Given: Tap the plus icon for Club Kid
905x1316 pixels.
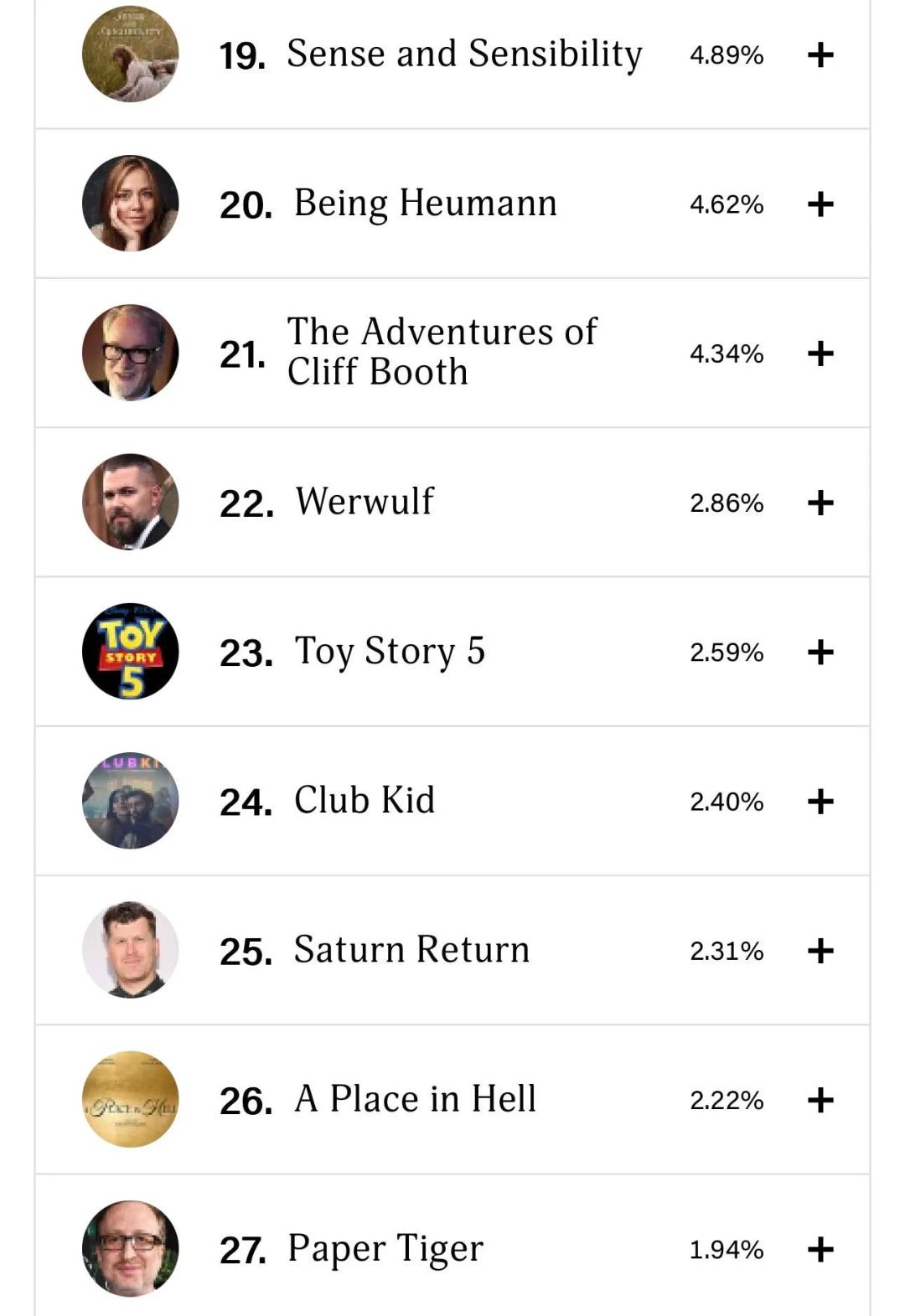Looking at the screenshot, I should click(820, 802).
